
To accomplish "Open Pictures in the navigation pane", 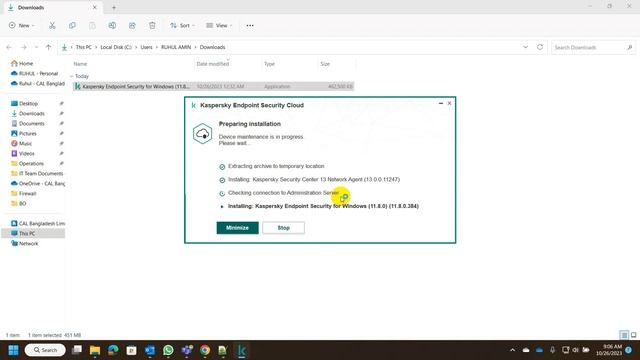I will click(24, 133).
